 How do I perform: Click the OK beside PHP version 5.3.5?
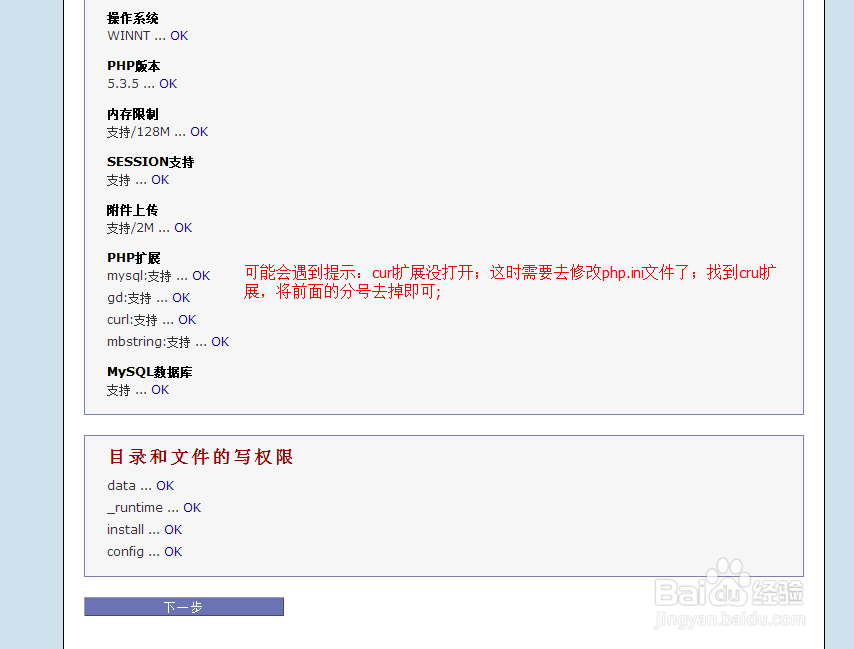[167, 83]
